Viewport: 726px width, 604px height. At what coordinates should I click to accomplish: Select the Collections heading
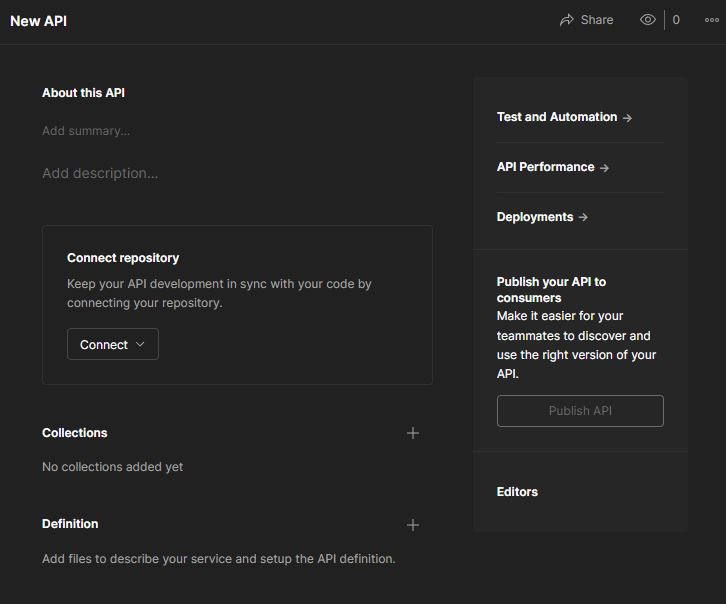click(75, 433)
